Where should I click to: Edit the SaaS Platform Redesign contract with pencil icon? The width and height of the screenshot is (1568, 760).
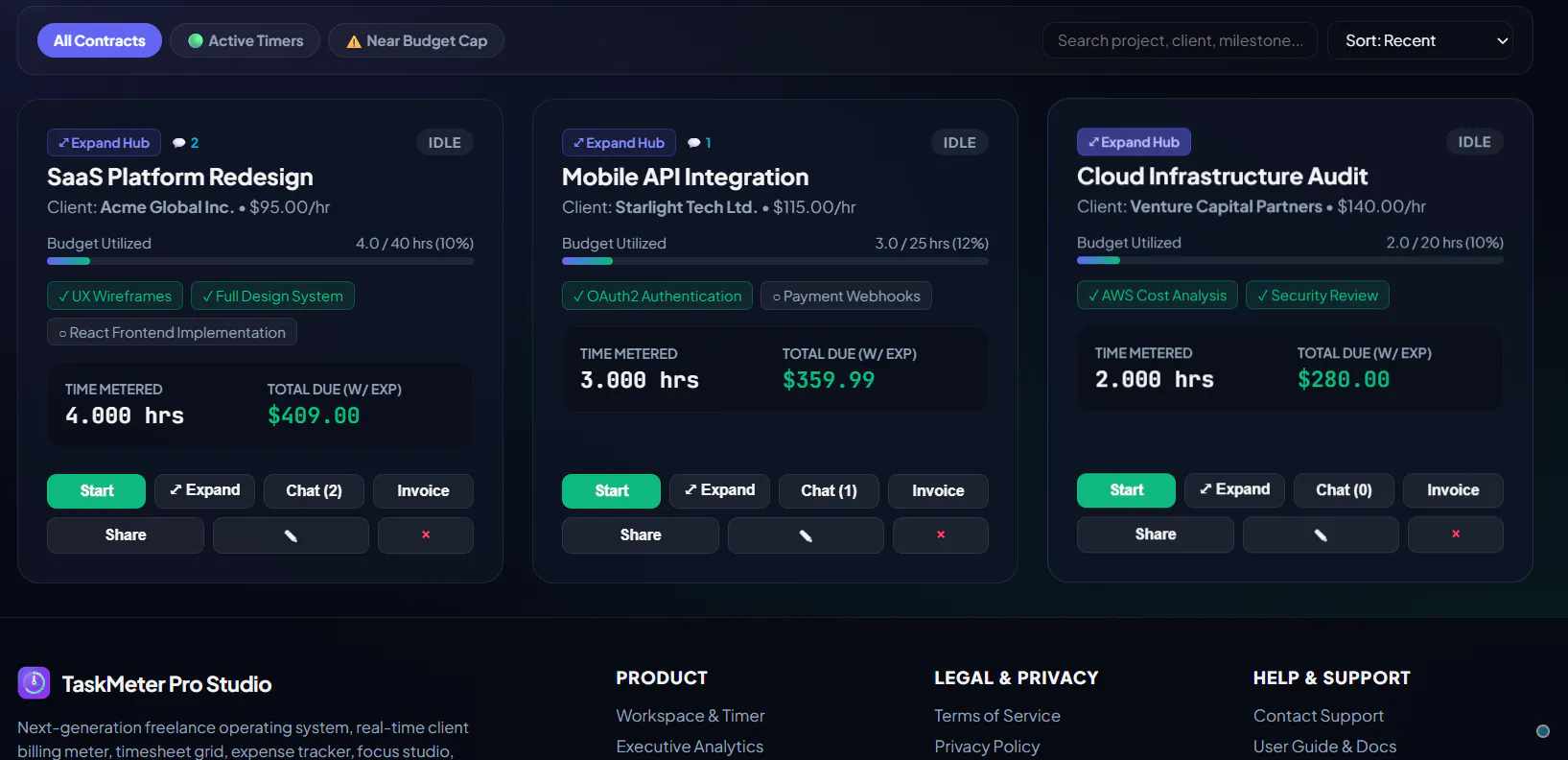pos(291,535)
